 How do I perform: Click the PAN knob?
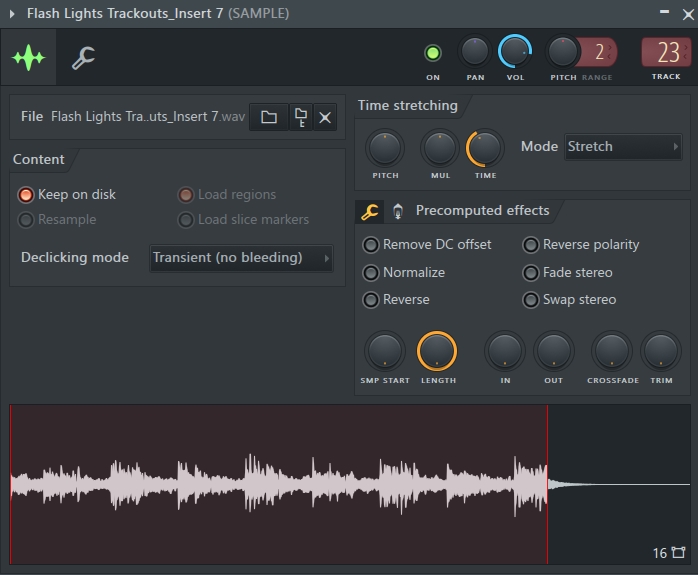[475, 52]
